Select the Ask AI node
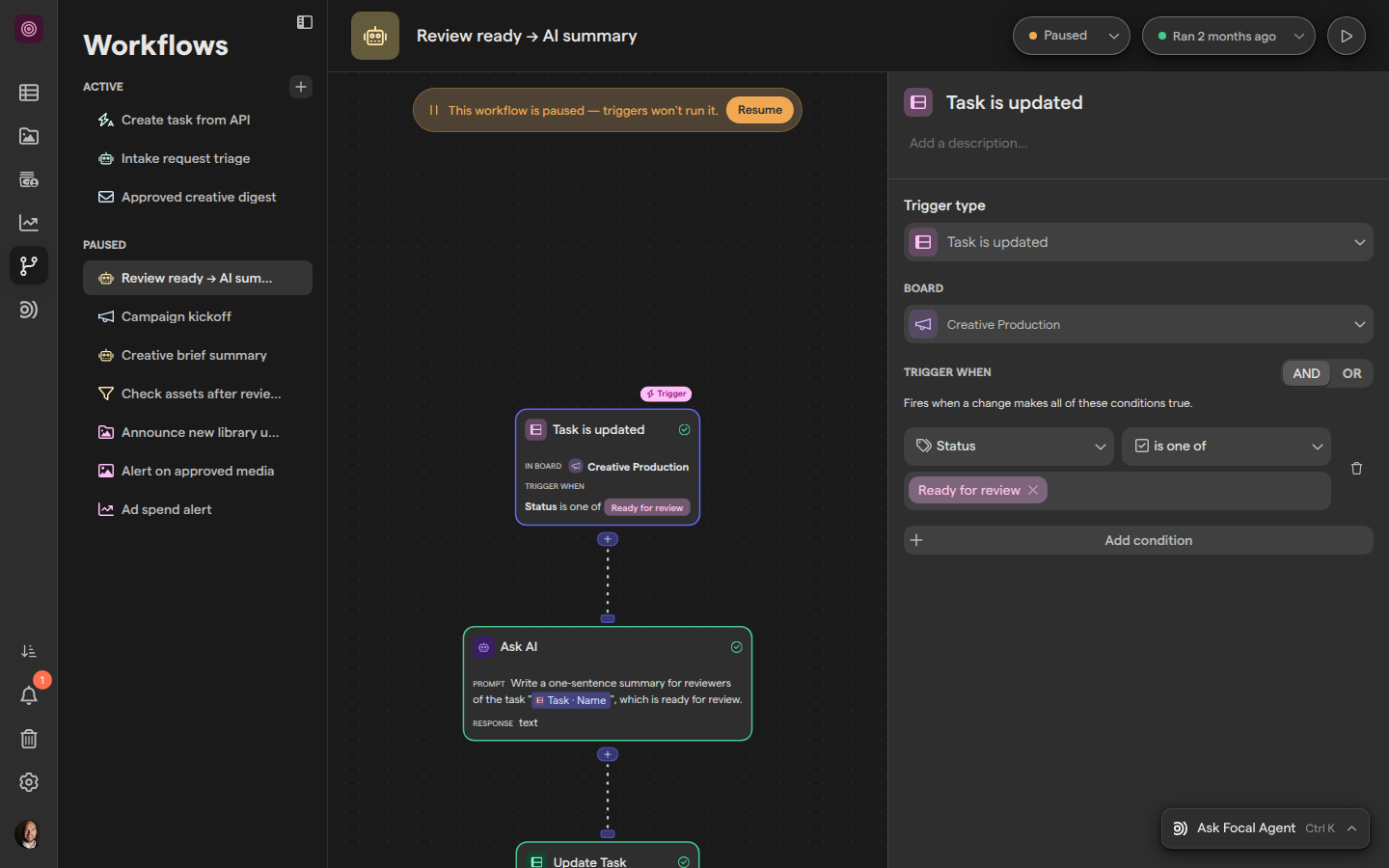This screenshot has height=868, width=1389. [x=608, y=684]
